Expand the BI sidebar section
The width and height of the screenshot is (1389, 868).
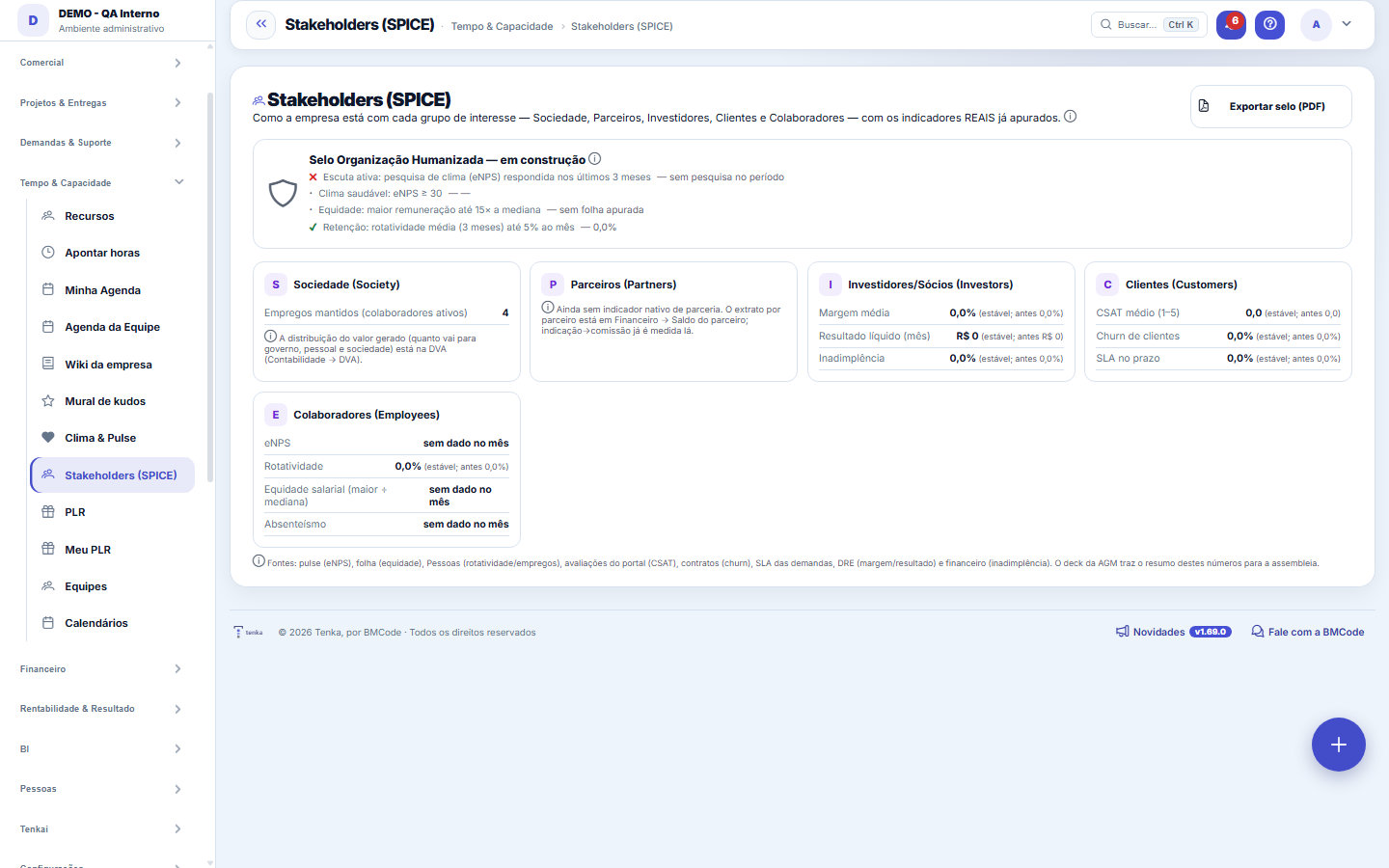(101, 749)
